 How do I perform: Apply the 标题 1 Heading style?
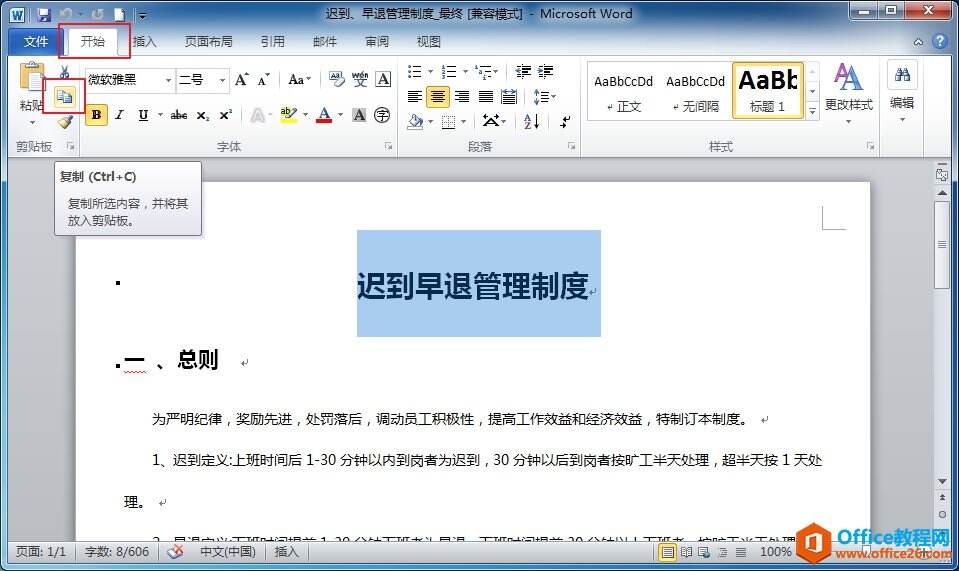[x=768, y=90]
